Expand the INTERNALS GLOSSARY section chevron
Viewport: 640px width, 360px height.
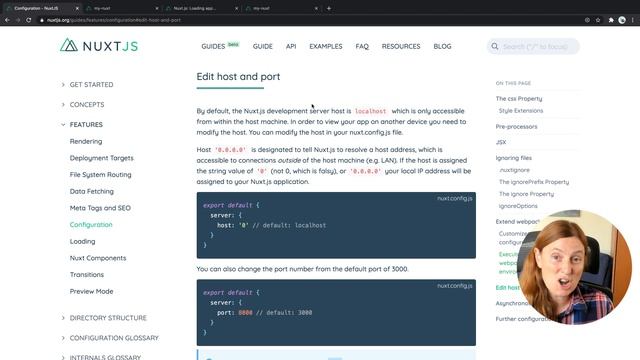(x=63, y=357)
